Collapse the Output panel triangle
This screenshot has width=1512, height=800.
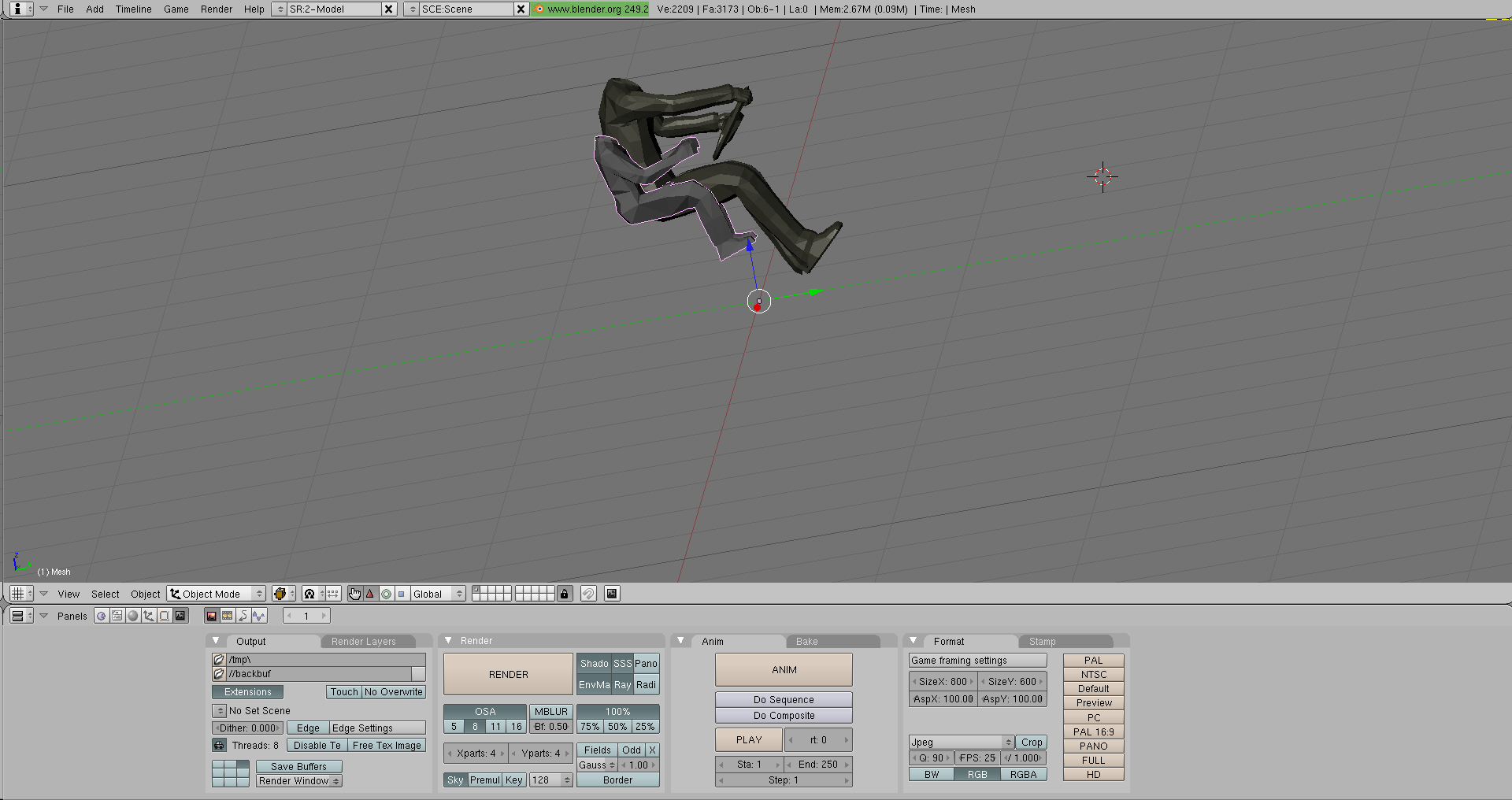click(216, 641)
